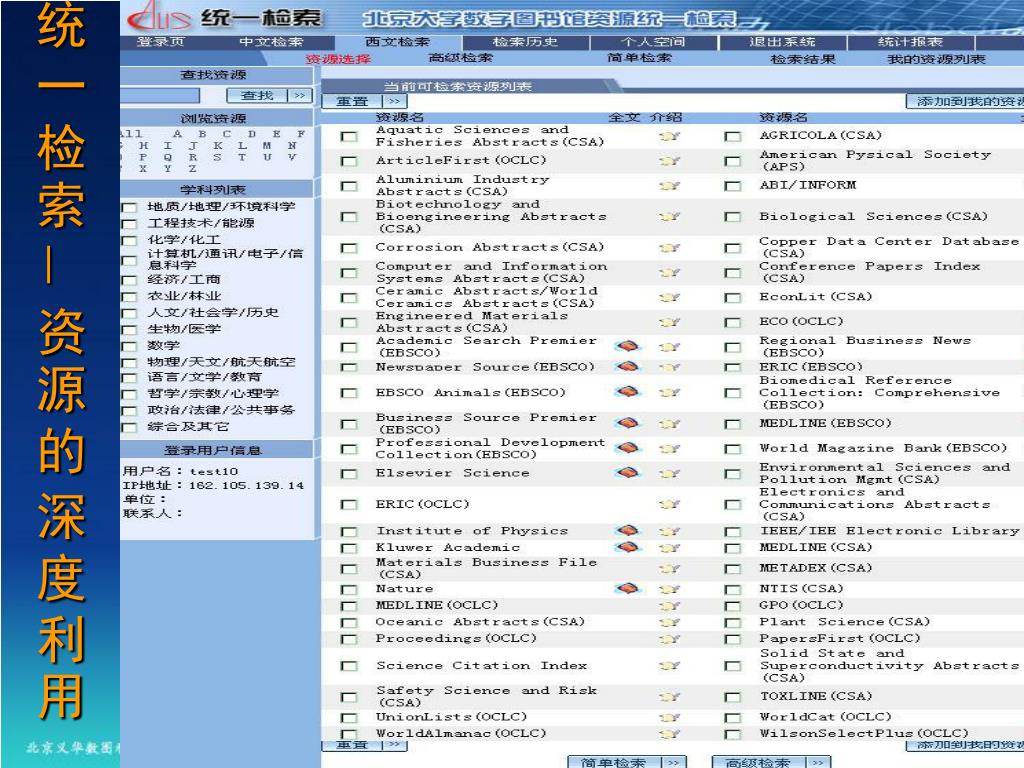Switch to 中文检索 tab
The height and width of the screenshot is (768, 1024).
271,42
